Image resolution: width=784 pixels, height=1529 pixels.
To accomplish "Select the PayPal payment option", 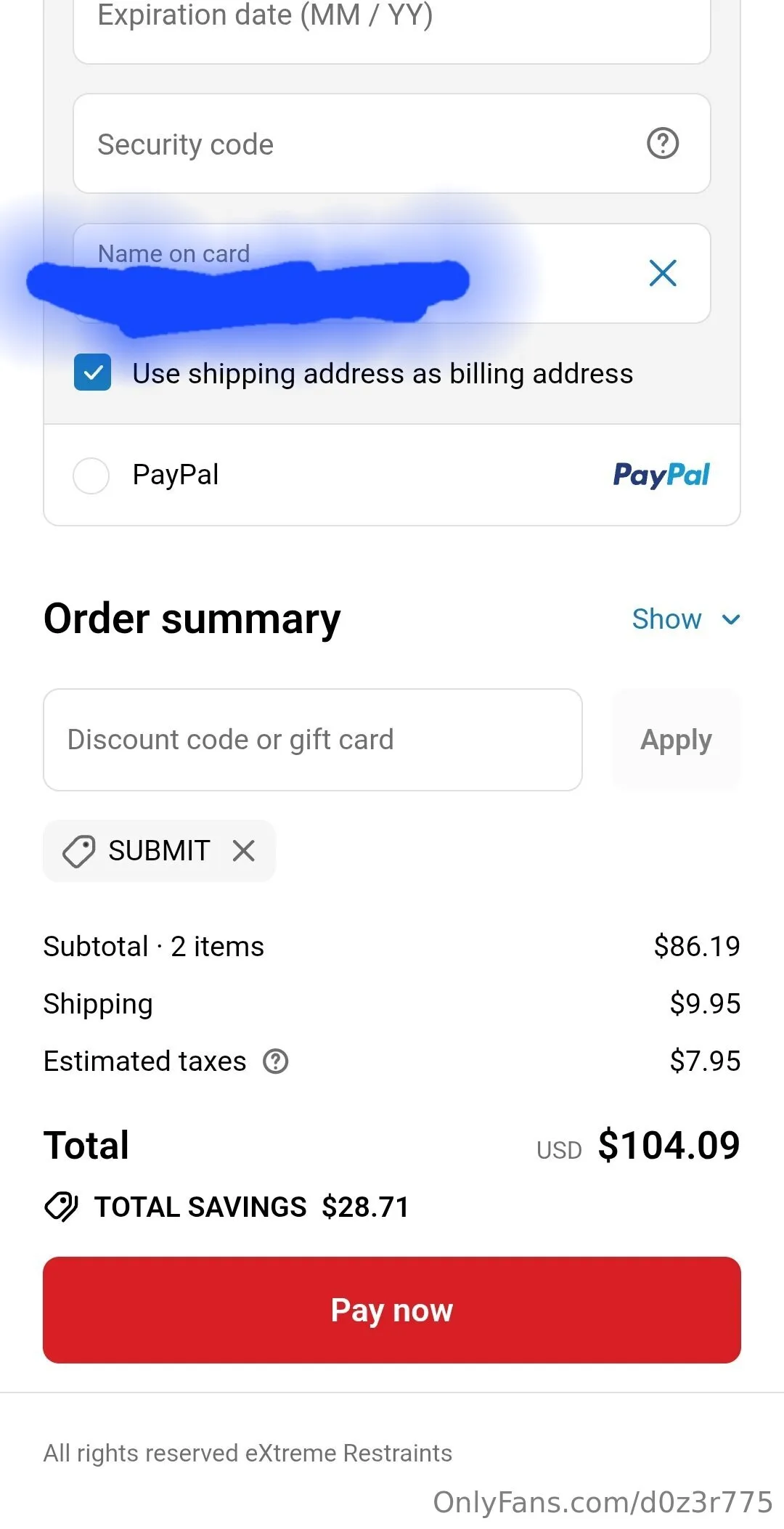I will pyautogui.click(x=91, y=476).
